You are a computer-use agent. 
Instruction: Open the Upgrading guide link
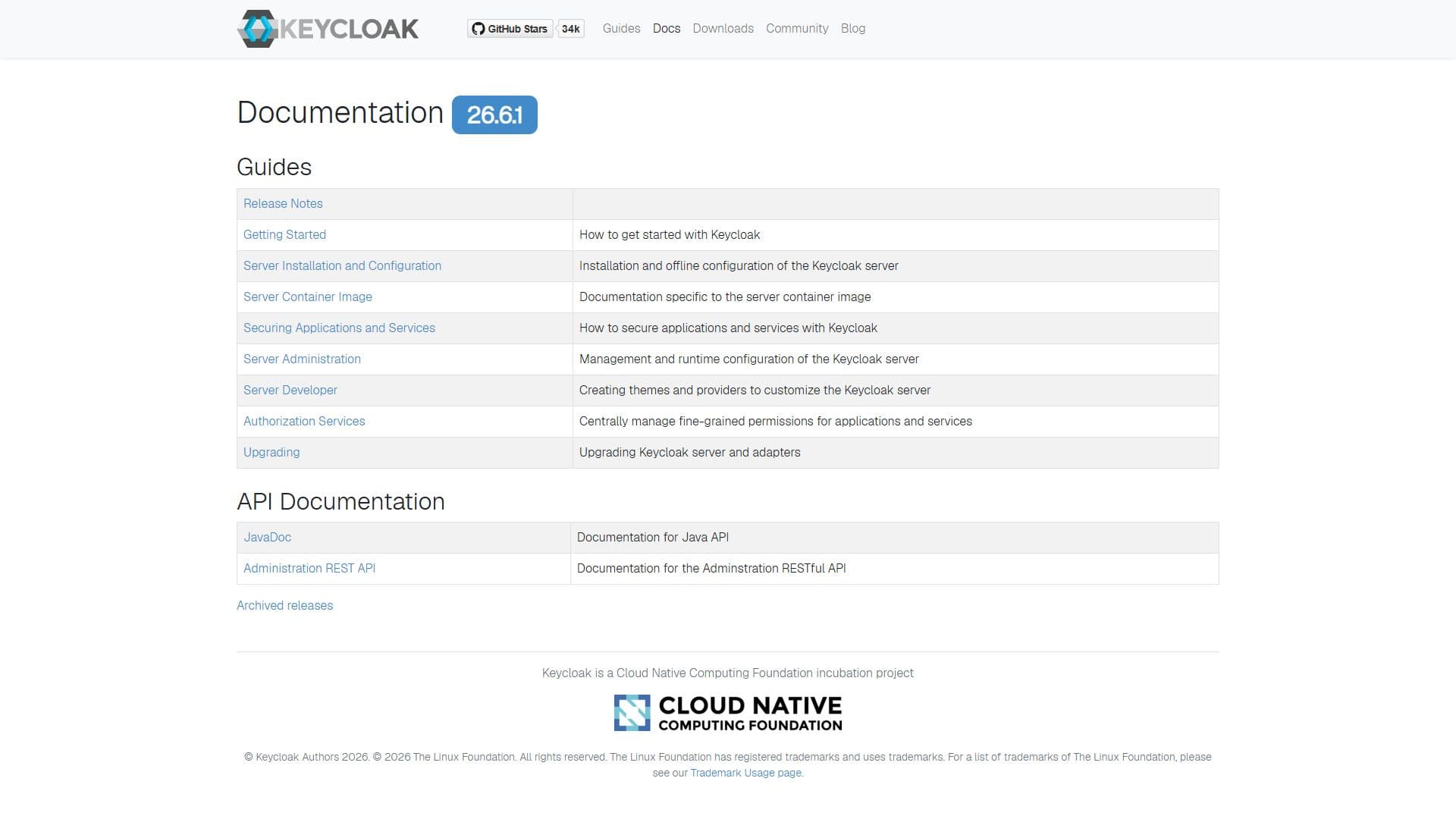tap(271, 452)
